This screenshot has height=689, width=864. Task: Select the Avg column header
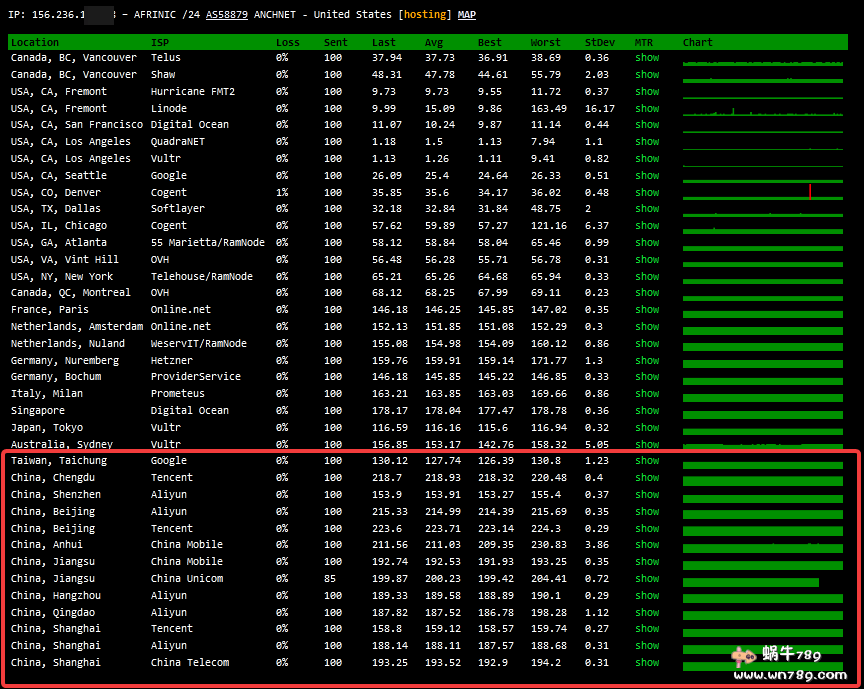coord(434,42)
